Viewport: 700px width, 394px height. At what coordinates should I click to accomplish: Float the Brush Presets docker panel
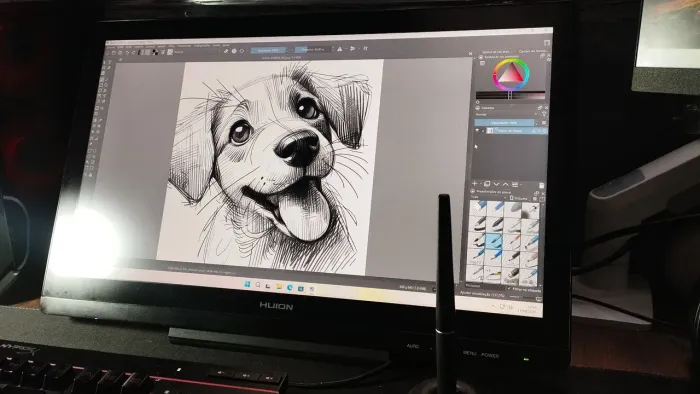(x=537, y=193)
